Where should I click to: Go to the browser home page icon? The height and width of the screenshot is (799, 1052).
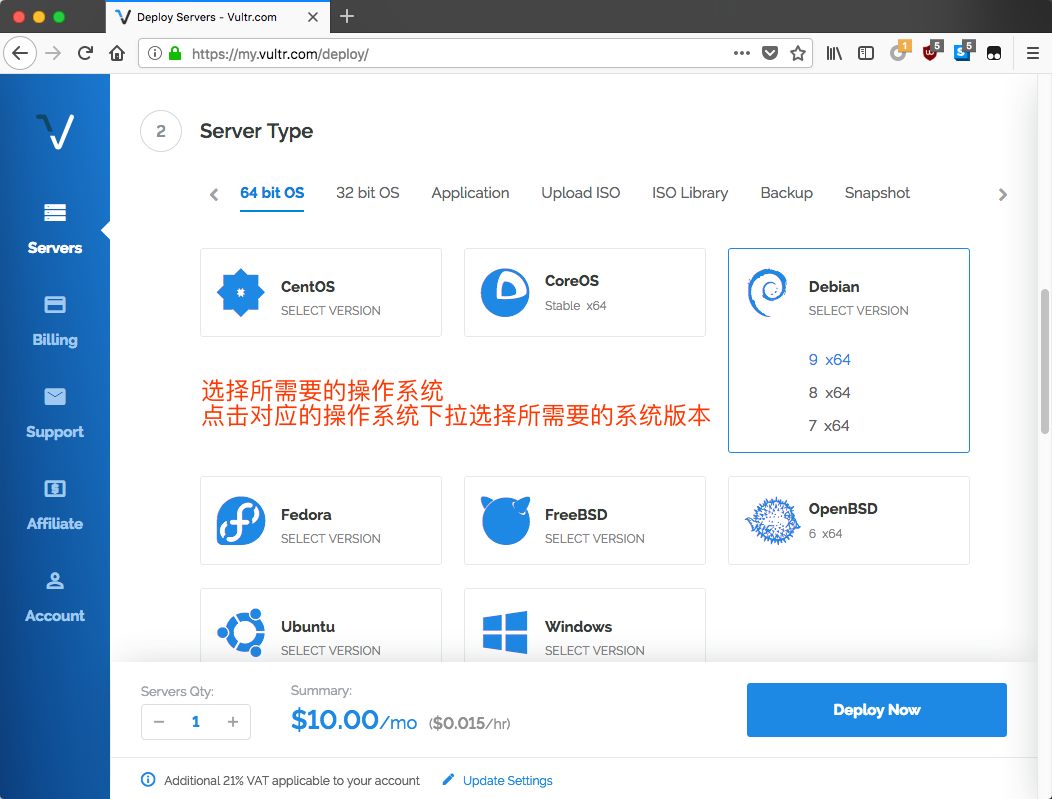(x=117, y=53)
